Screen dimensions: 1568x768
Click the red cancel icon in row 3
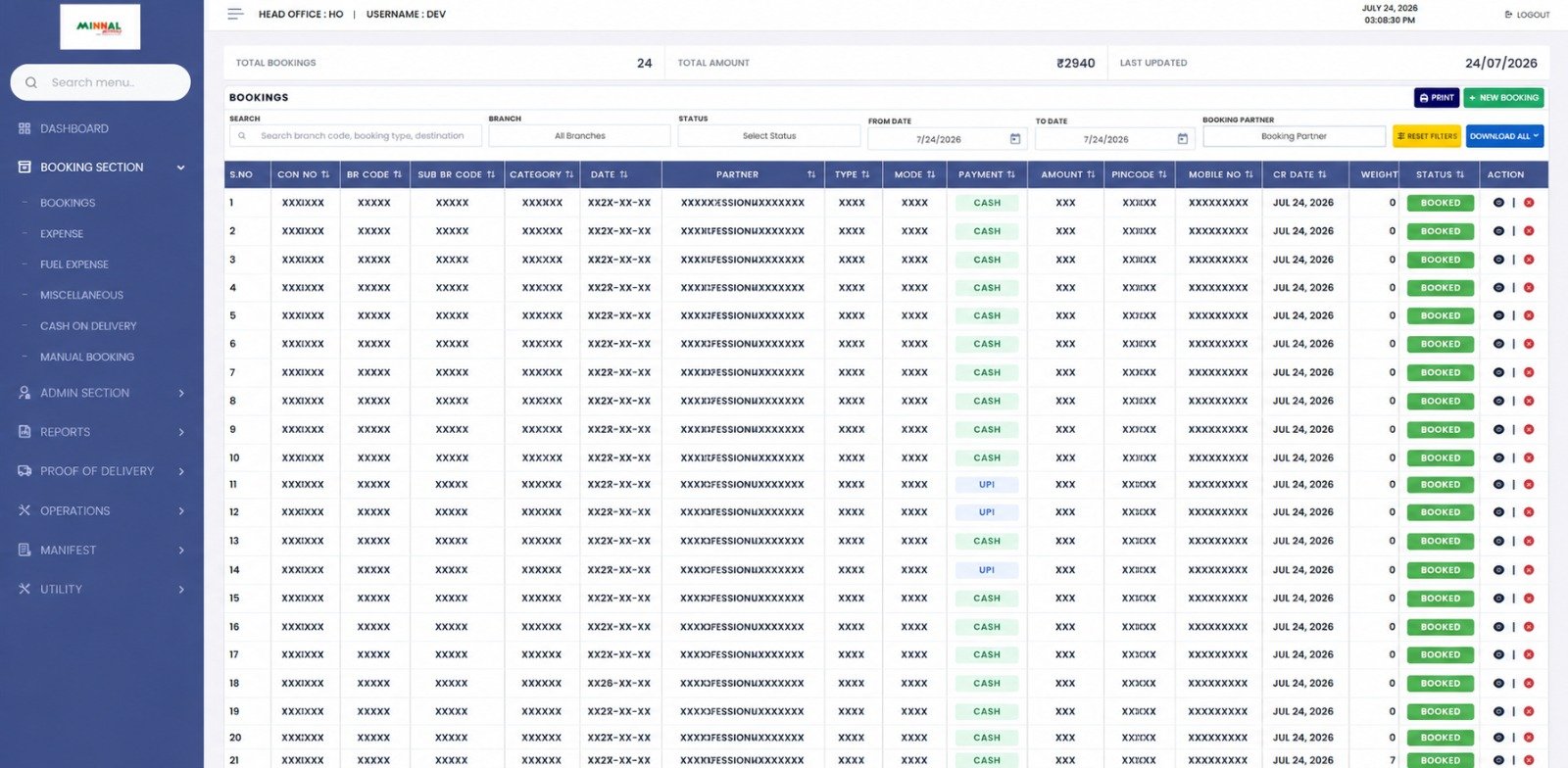click(1529, 260)
